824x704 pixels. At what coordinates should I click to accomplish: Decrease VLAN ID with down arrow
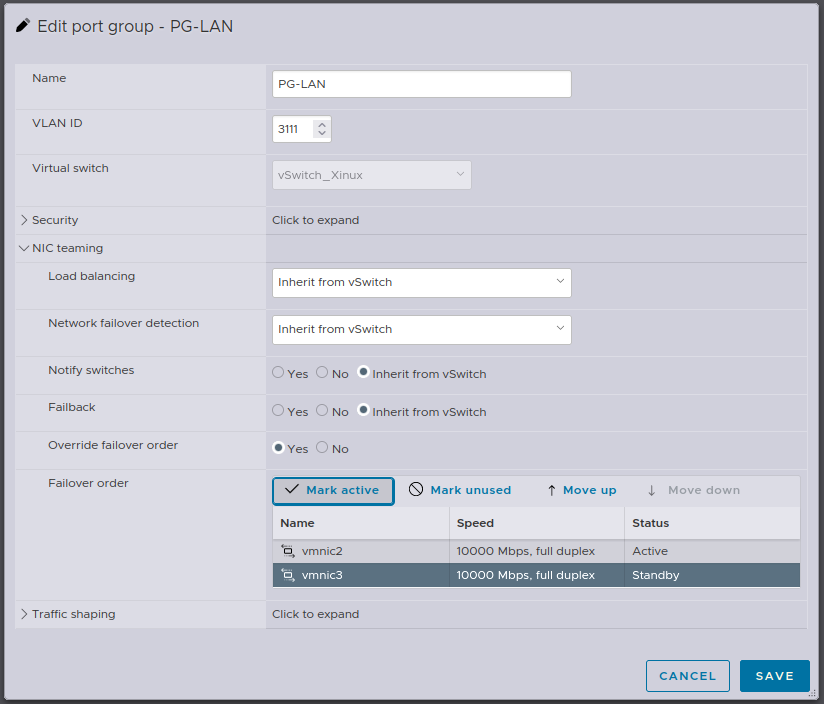322,133
